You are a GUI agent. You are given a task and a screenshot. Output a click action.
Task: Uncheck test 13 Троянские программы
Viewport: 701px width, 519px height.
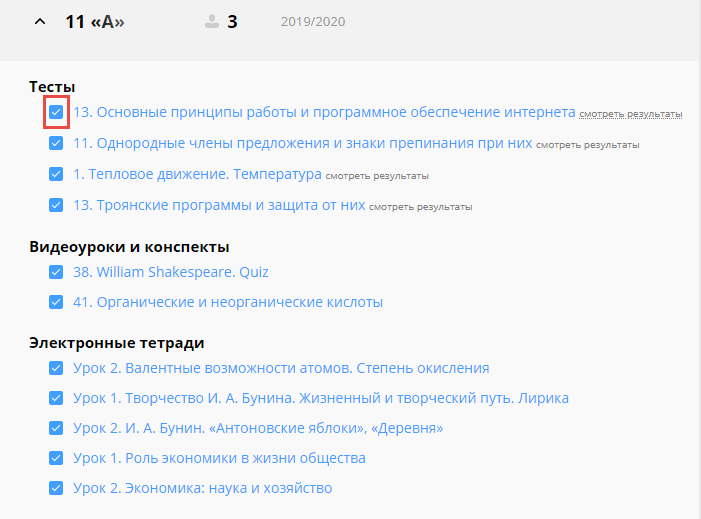[56, 205]
